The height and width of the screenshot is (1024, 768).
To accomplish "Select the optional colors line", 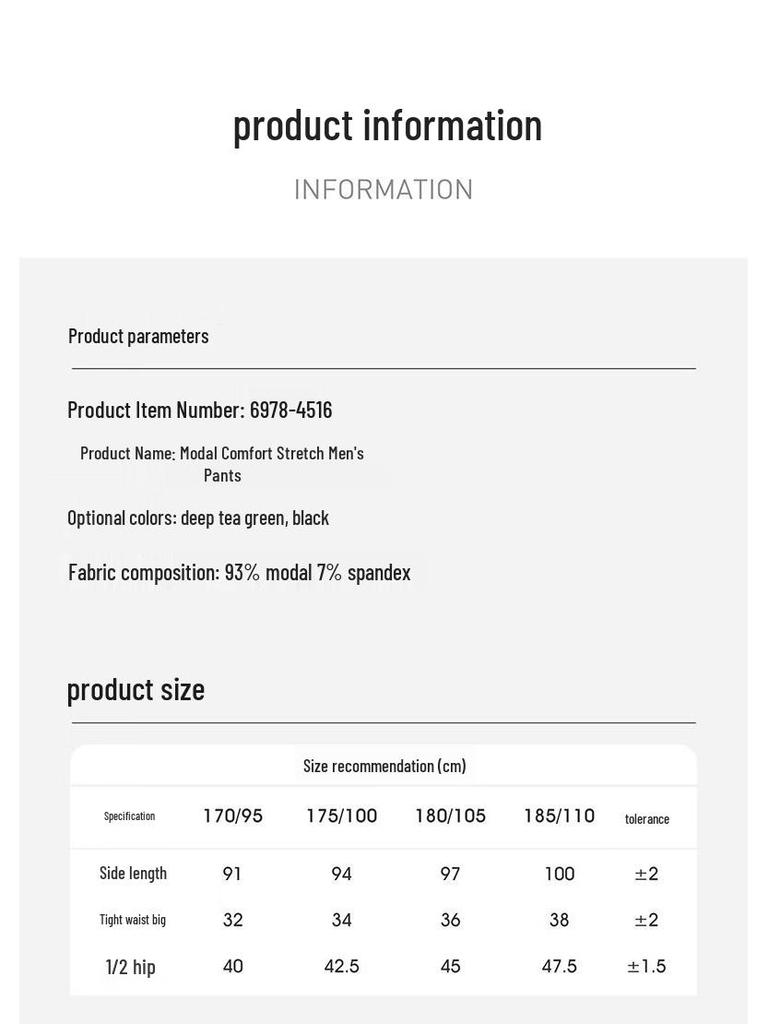I will pos(198,518).
